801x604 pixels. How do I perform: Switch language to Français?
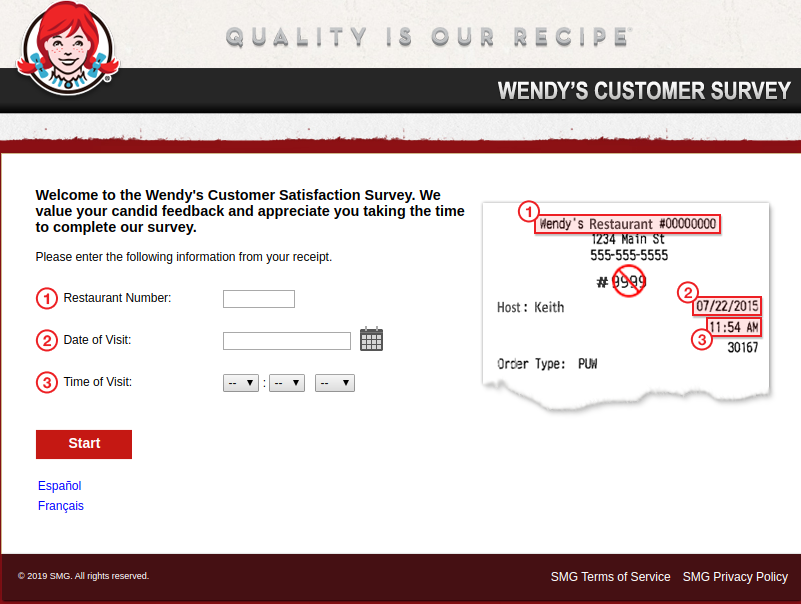pos(61,505)
